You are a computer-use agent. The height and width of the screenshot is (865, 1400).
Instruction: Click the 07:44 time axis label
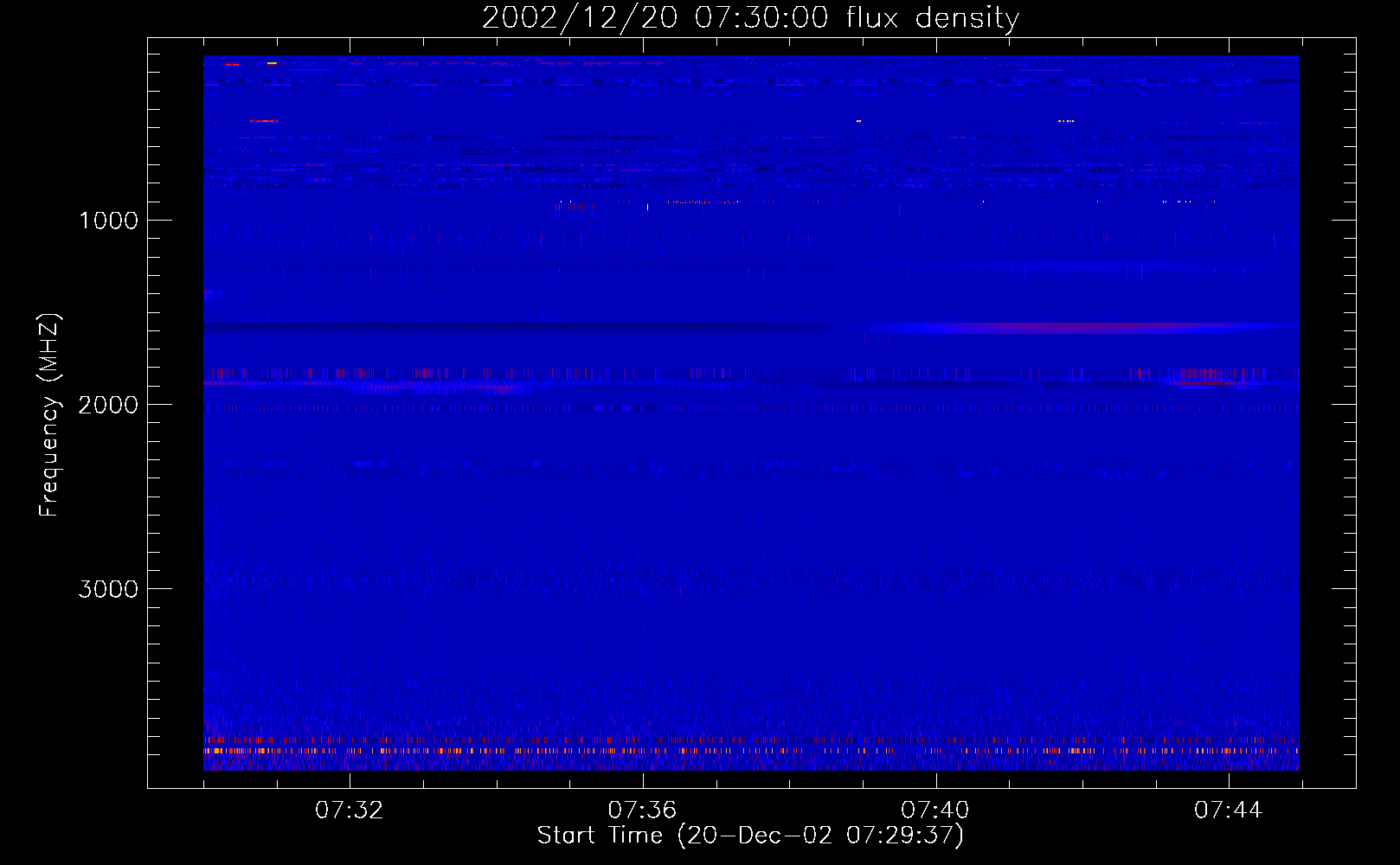point(1229,811)
